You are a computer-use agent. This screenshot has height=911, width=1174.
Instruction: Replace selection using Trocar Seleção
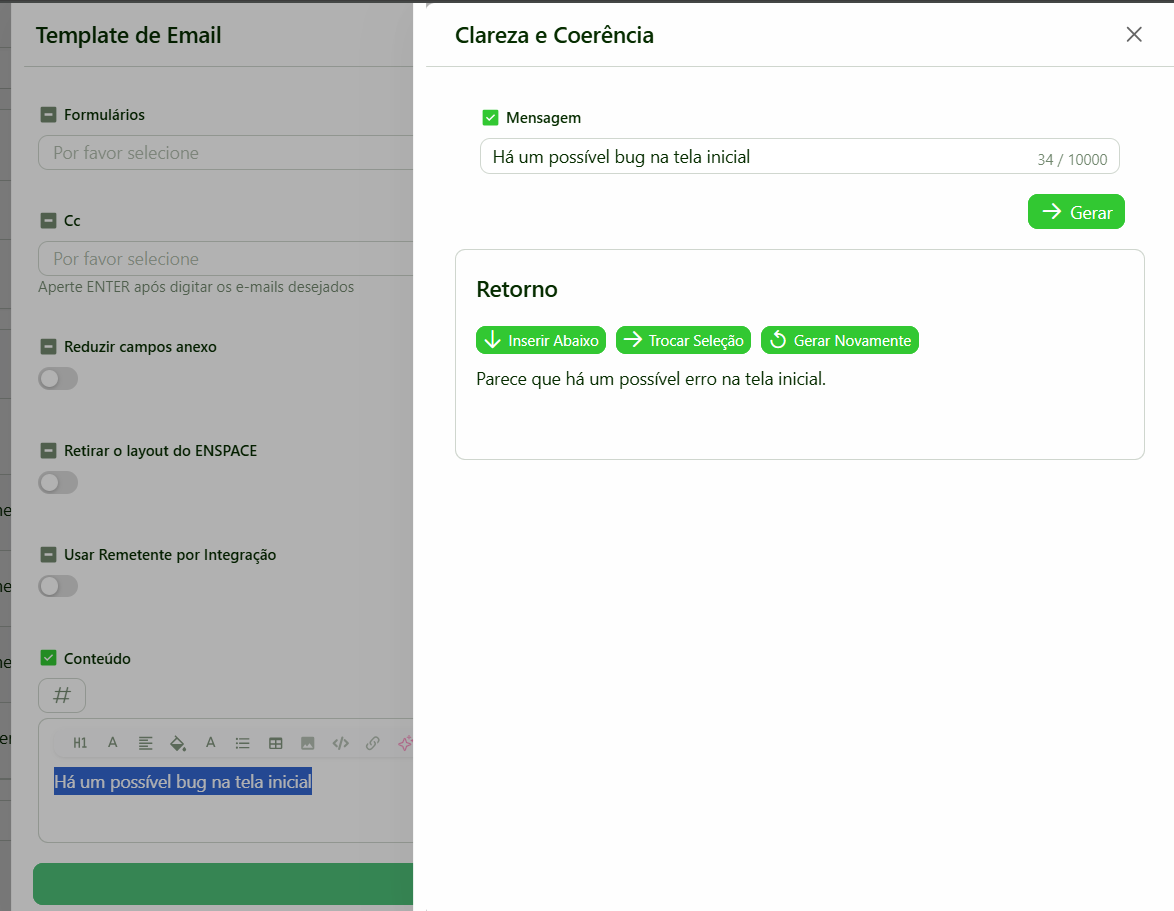[684, 340]
